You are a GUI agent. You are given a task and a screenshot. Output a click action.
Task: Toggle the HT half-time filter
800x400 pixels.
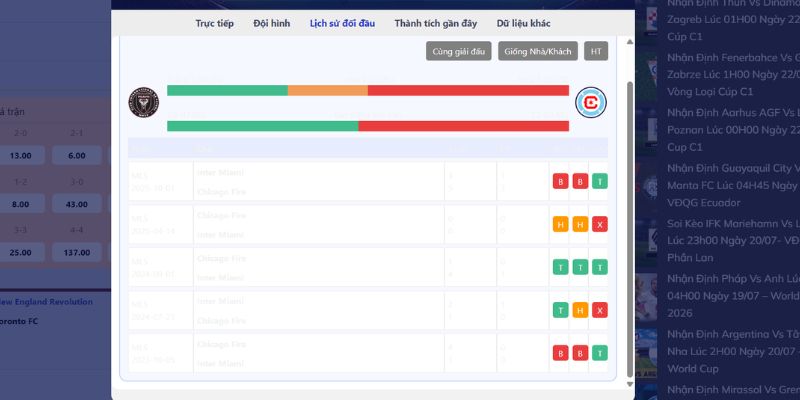pyautogui.click(x=596, y=51)
